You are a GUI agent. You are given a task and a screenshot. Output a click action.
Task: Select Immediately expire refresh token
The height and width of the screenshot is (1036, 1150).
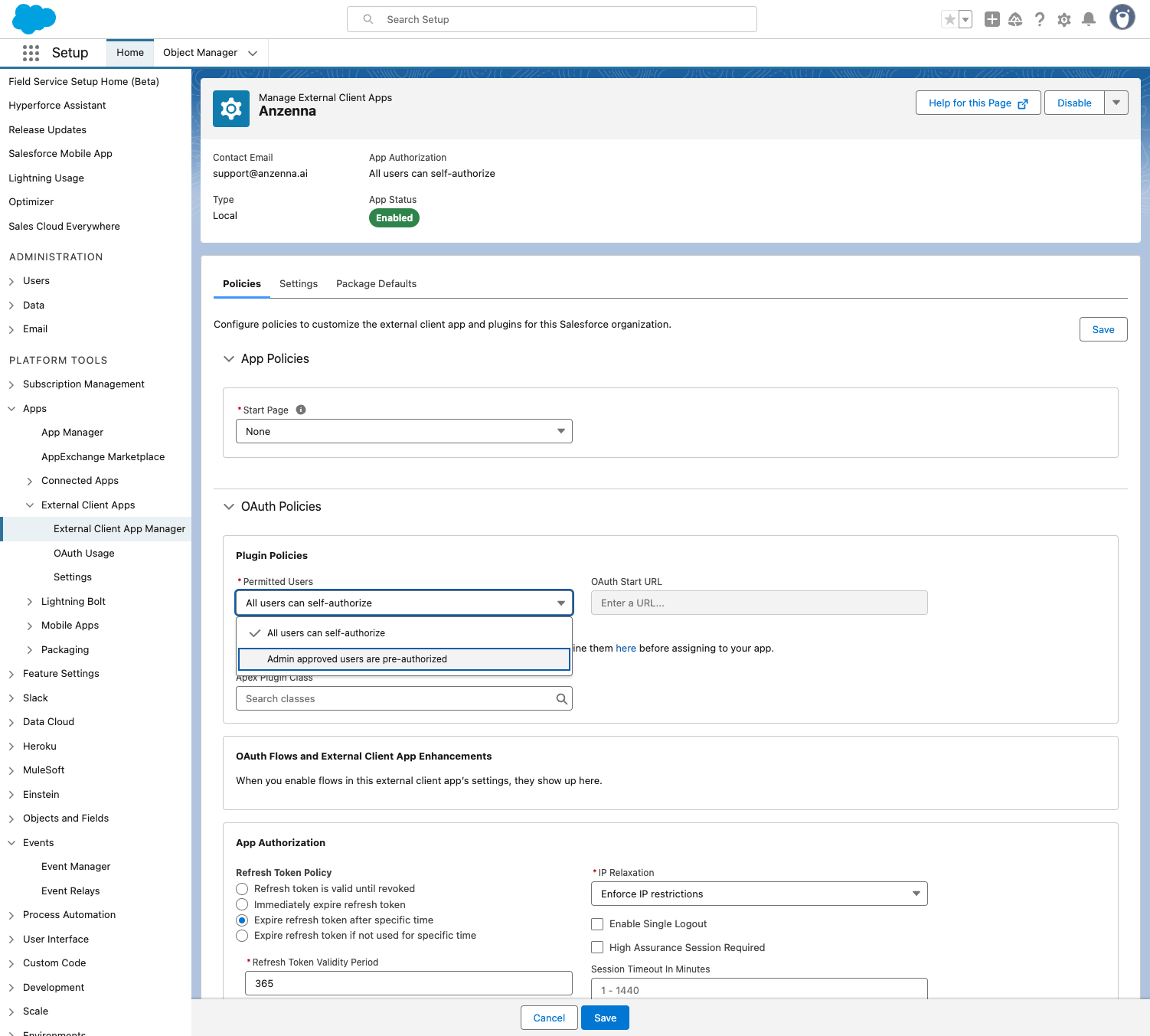(242, 905)
